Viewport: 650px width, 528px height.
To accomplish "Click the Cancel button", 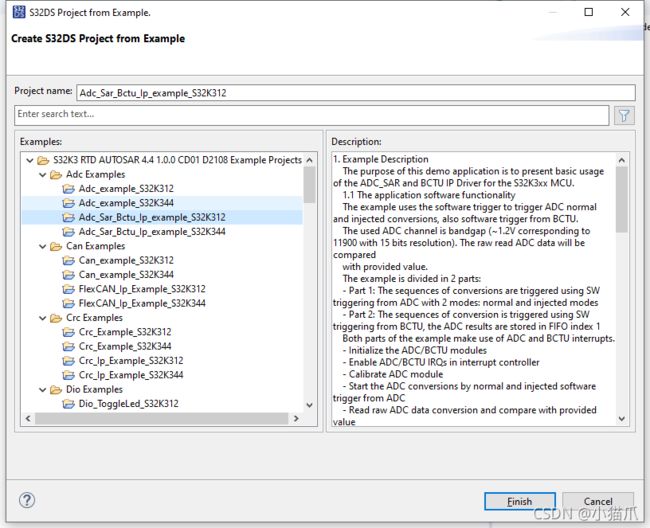I will (x=598, y=501).
